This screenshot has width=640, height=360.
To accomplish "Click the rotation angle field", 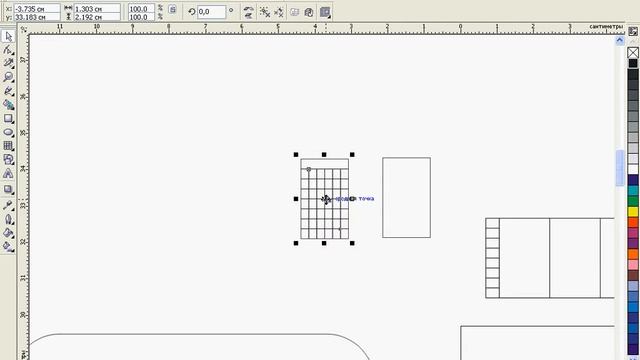I will point(211,12).
